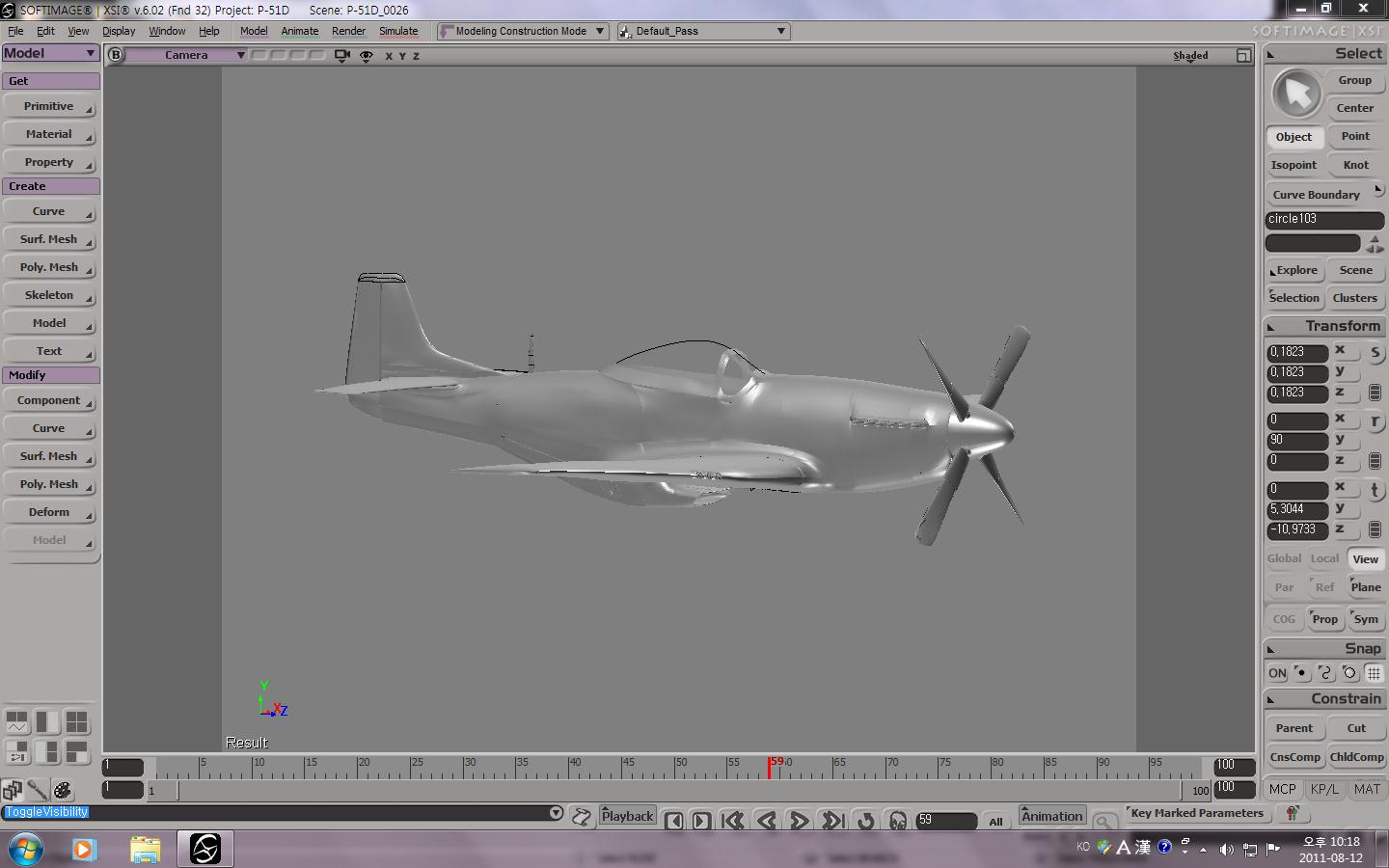Open the Windows Start menu

27,849
